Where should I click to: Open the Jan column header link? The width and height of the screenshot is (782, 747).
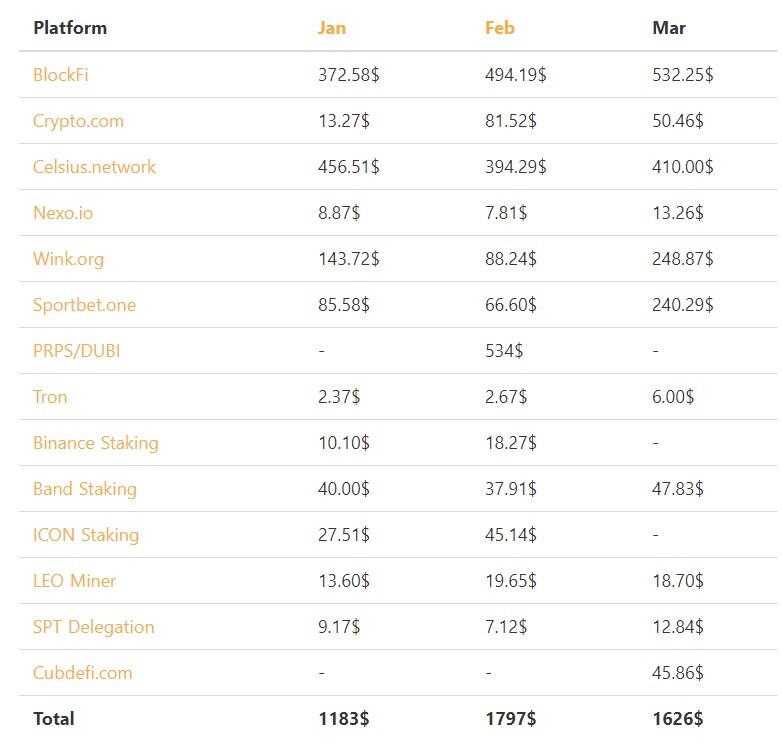[332, 28]
